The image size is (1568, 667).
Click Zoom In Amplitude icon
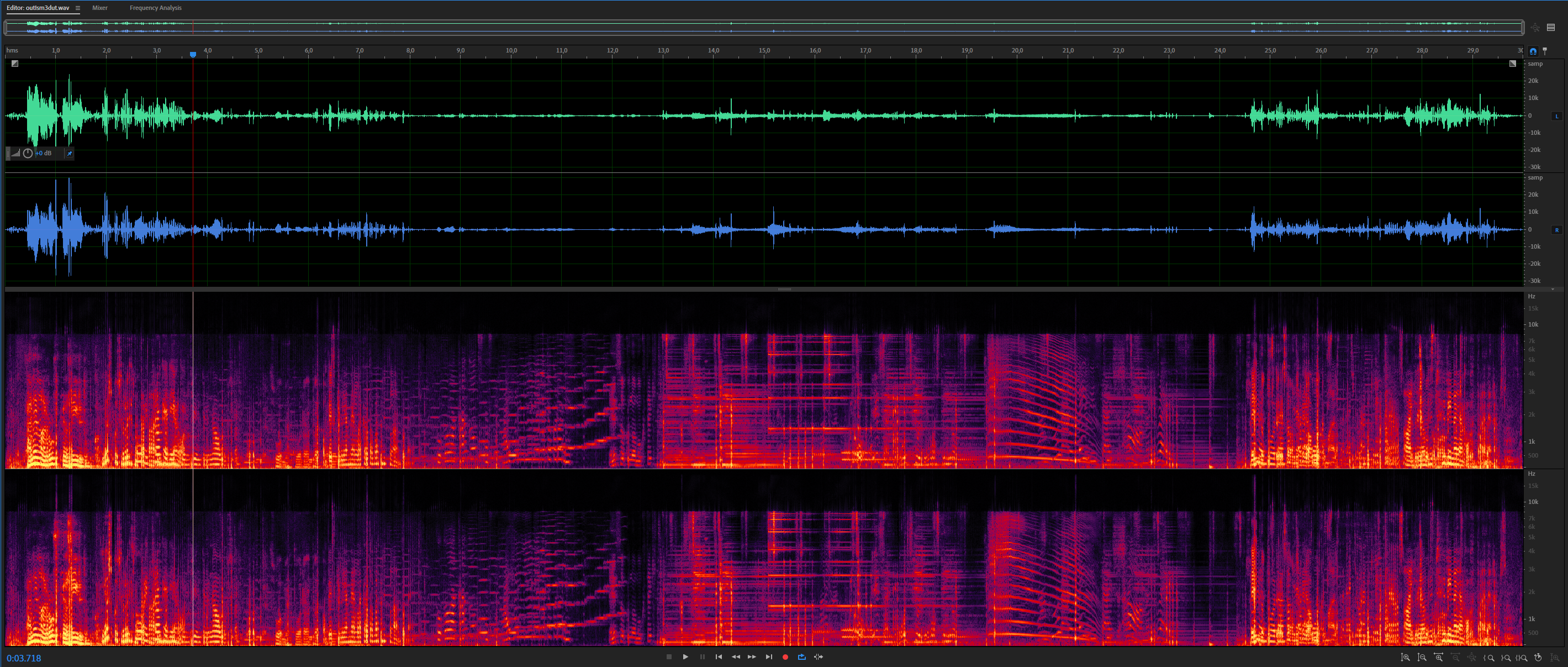(1406, 657)
